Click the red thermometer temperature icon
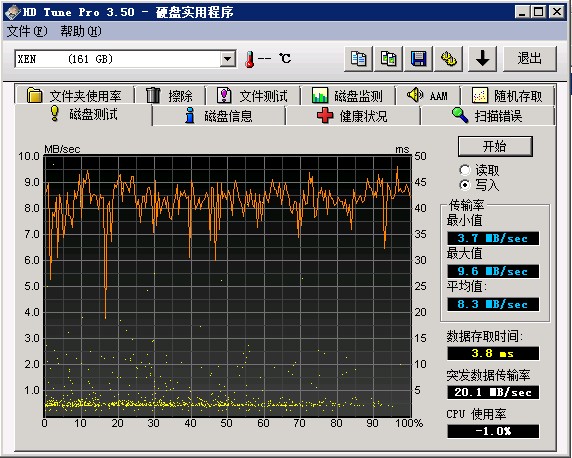572x458 pixels. (x=250, y=59)
